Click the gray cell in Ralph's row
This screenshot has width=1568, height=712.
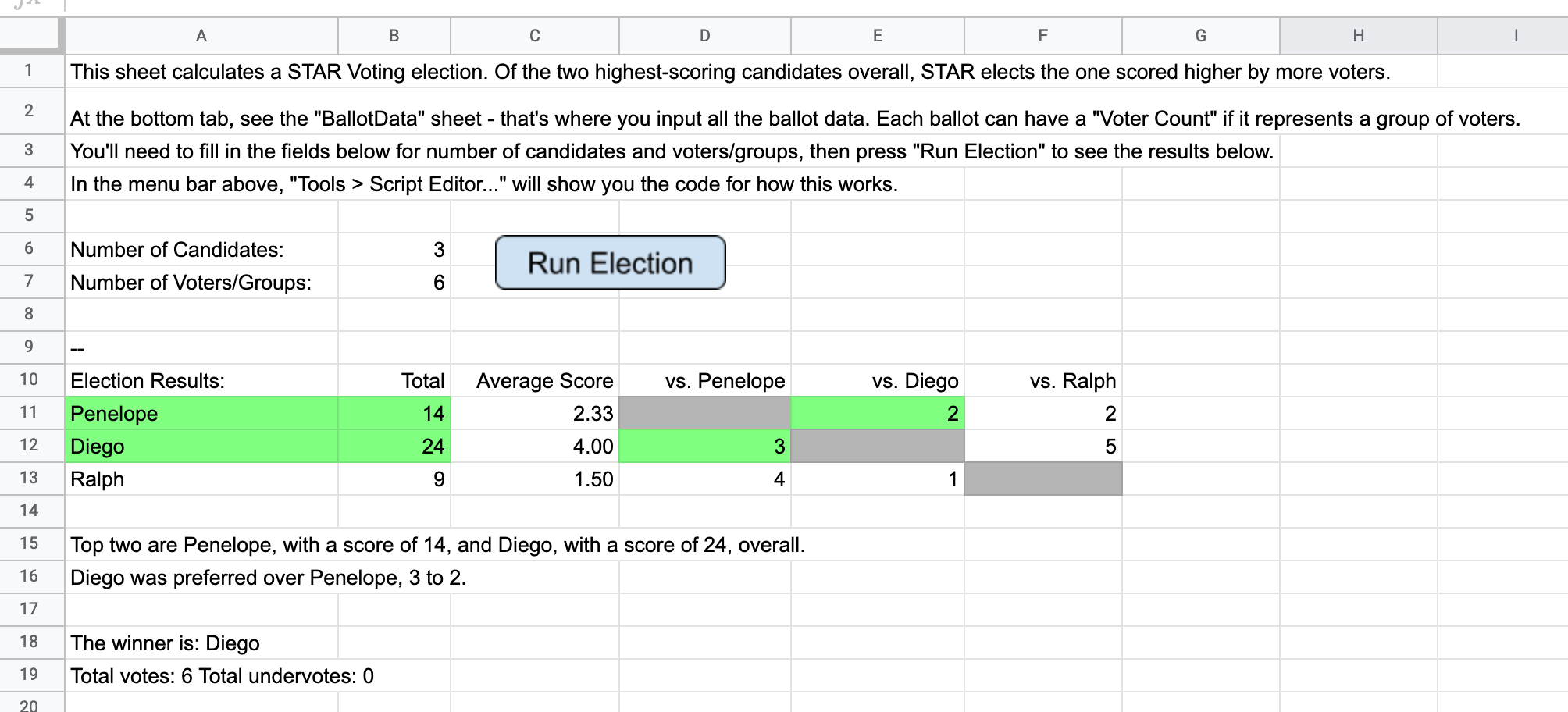pos(1043,479)
